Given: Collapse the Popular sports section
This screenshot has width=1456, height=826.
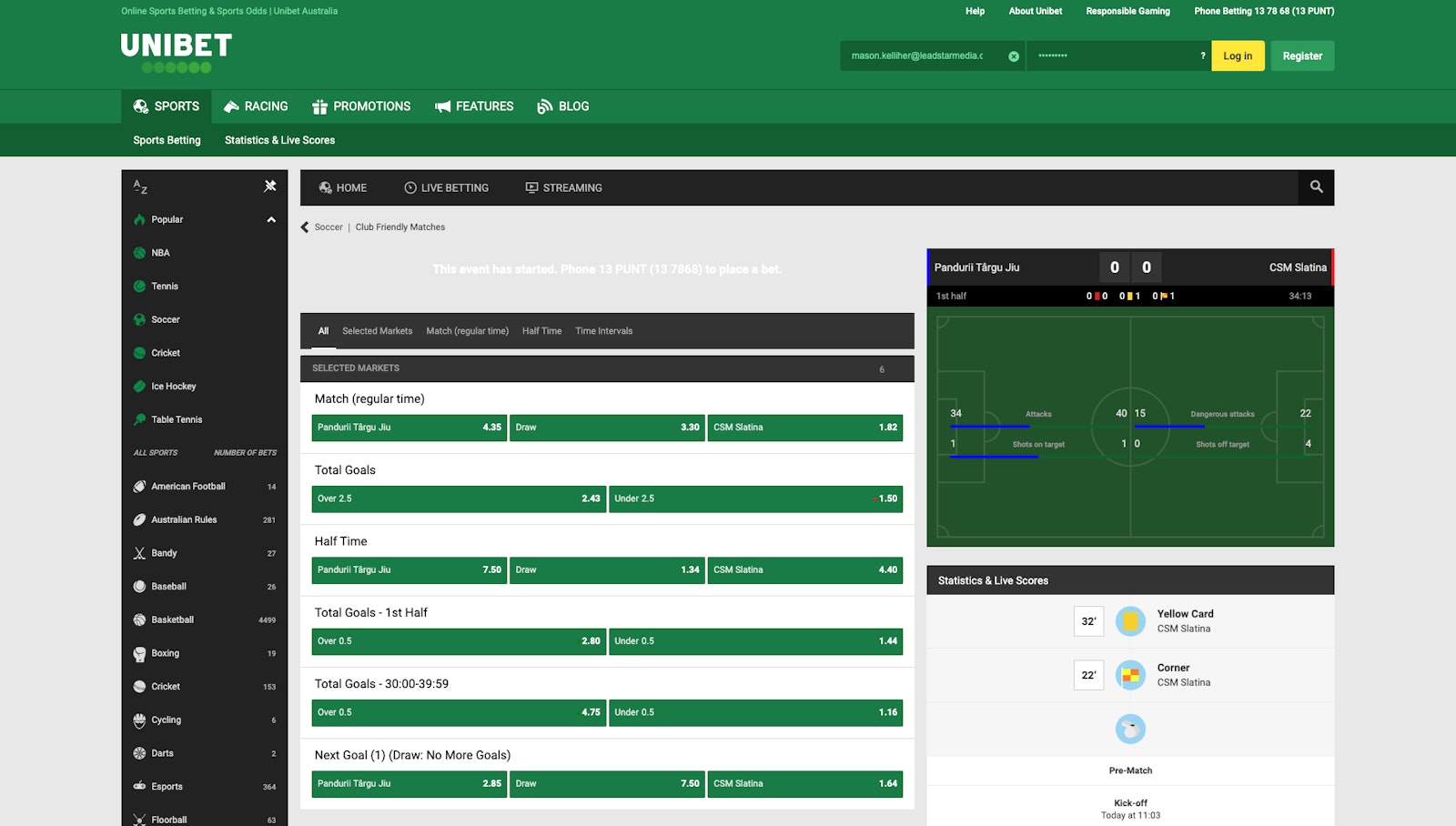Looking at the screenshot, I should click(270, 219).
